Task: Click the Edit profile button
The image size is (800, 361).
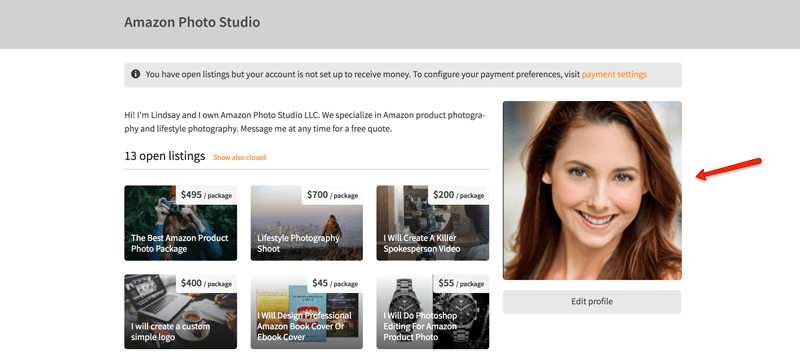Action: point(592,302)
